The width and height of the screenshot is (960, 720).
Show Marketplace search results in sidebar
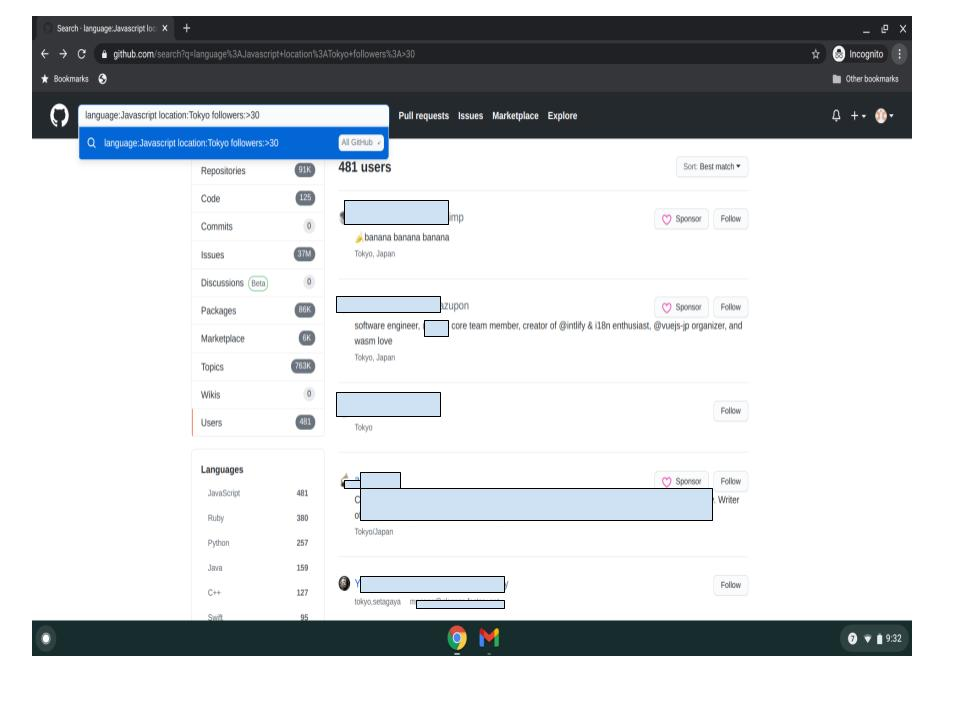click(x=258, y=339)
